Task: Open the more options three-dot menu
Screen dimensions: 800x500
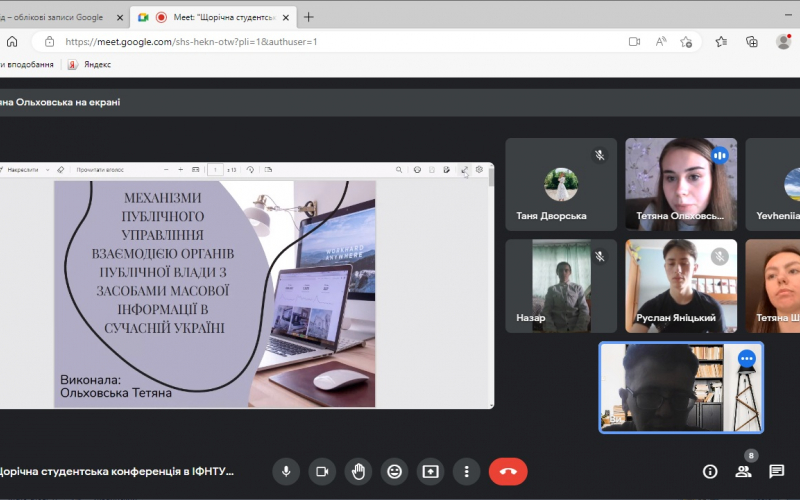Action: tap(466, 471)
